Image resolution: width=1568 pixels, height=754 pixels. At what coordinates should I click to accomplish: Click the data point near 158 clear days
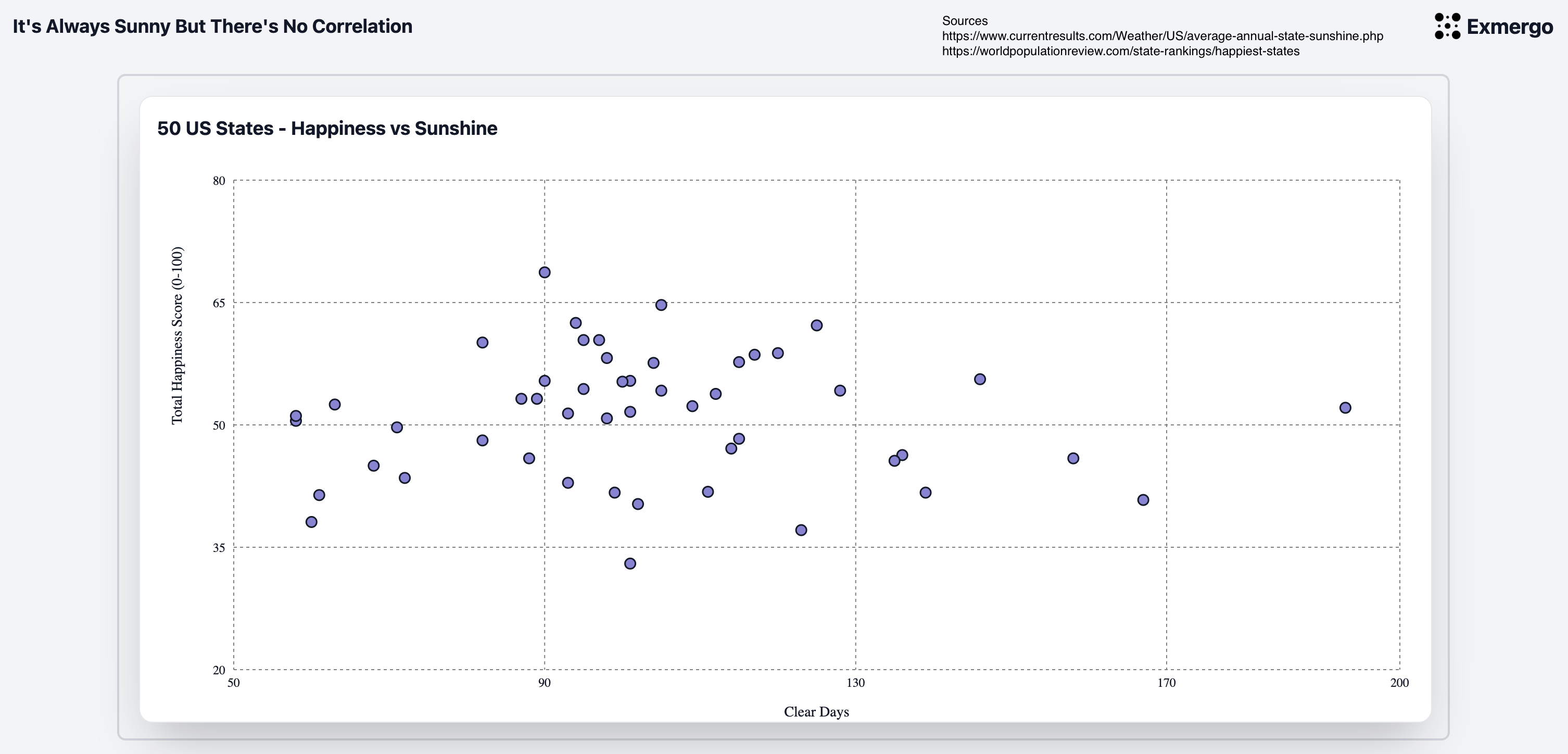(x=1073, y=458)
